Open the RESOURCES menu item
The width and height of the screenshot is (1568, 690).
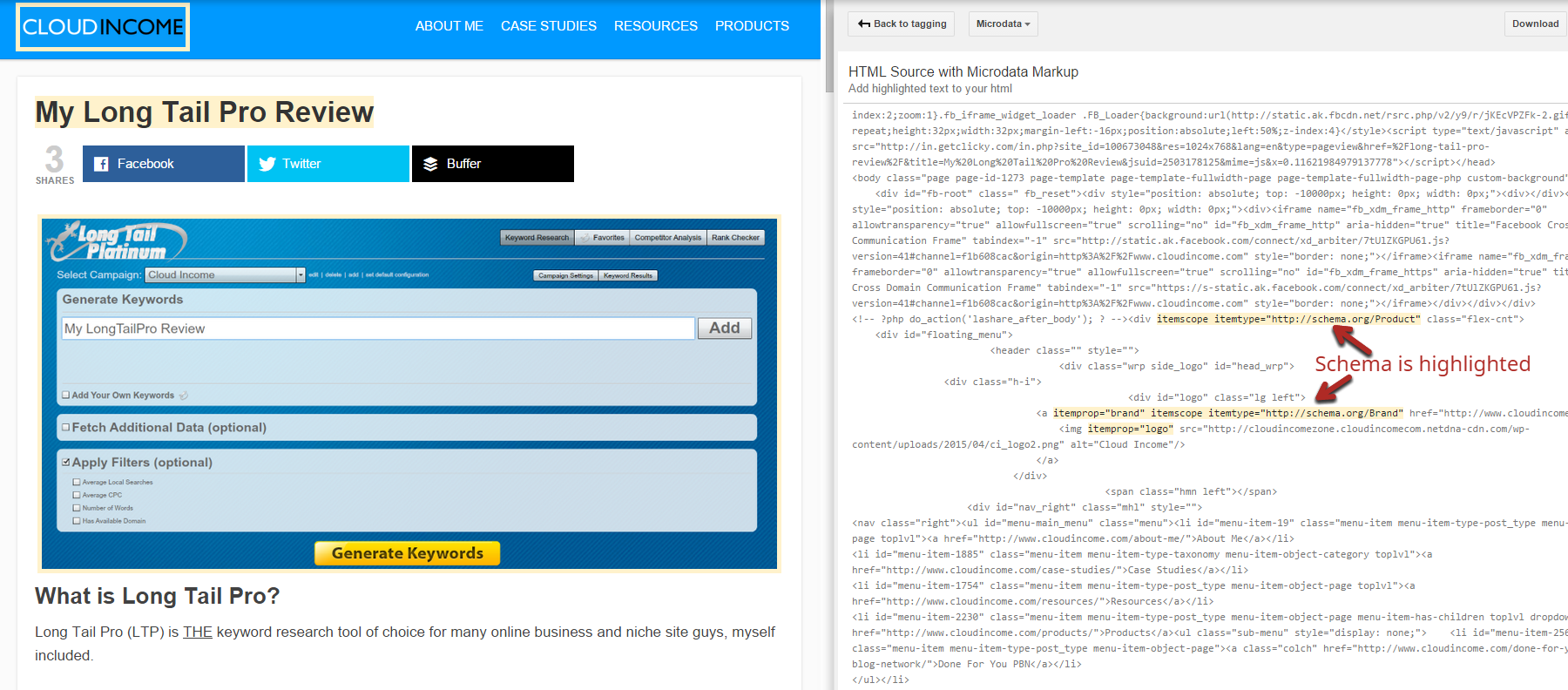point(656,26)
